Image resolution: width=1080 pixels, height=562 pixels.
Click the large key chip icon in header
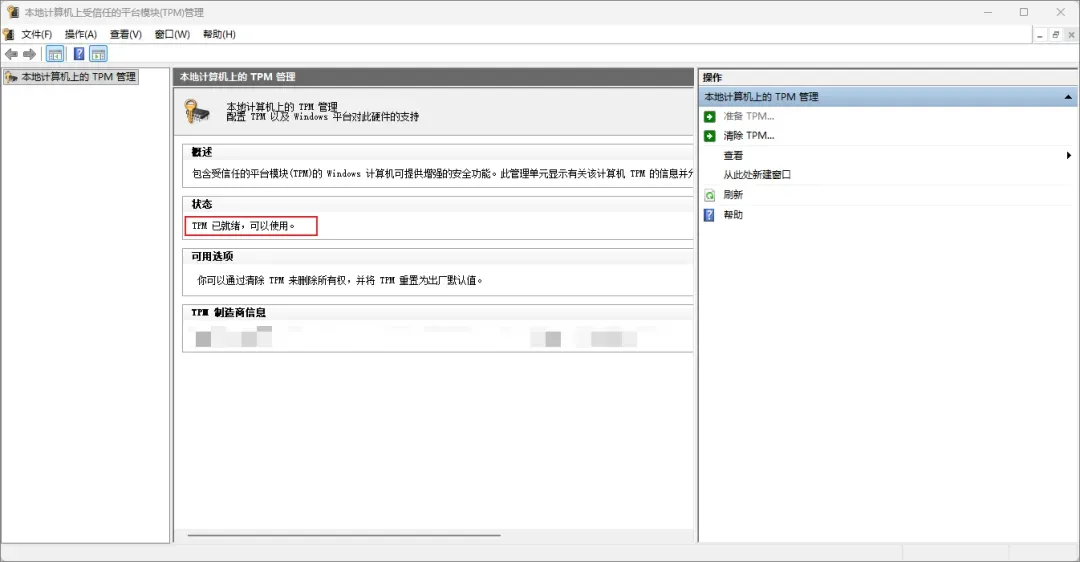coord(197,112)
